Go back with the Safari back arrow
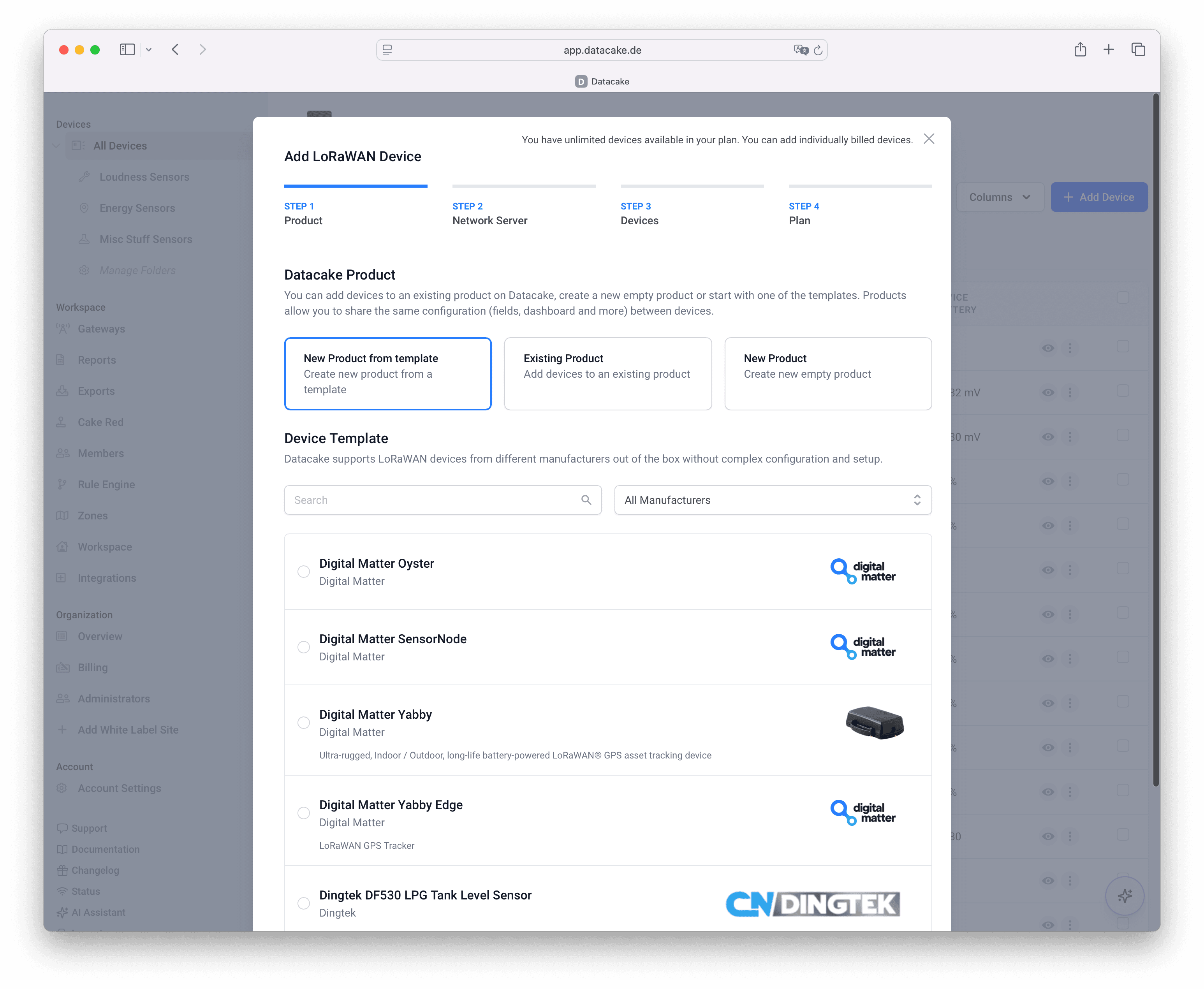 [175, 49]
